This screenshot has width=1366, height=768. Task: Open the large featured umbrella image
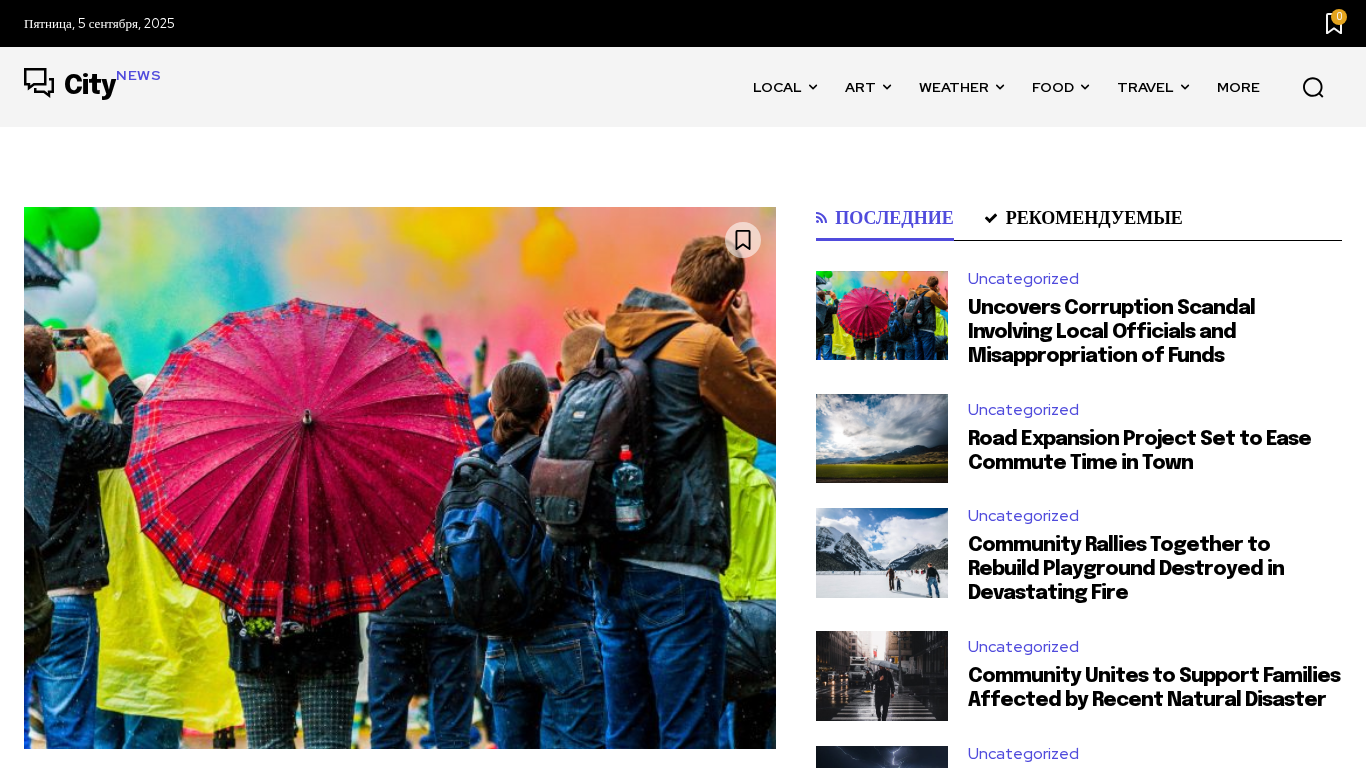click(400, 478)
